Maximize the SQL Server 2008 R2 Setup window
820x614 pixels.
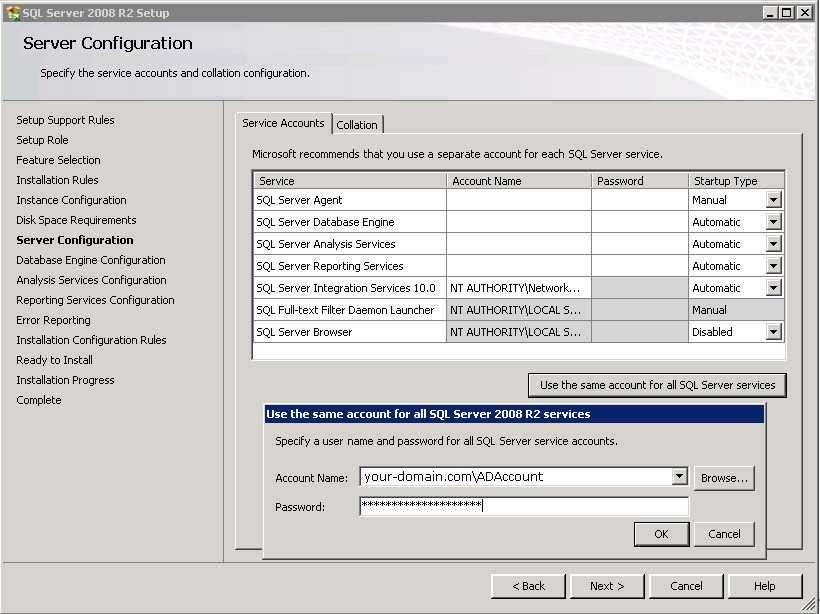pyautogui.click(x=786, y=13)
